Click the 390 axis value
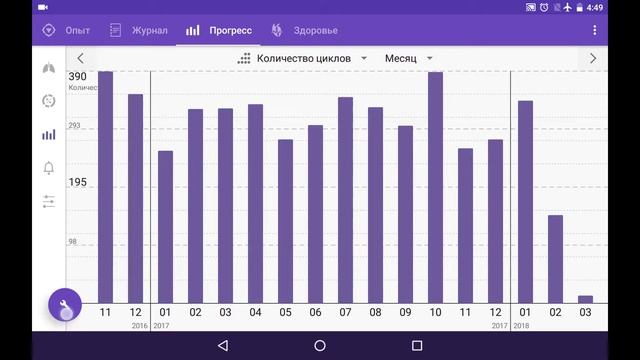 (x=78, y=76)
